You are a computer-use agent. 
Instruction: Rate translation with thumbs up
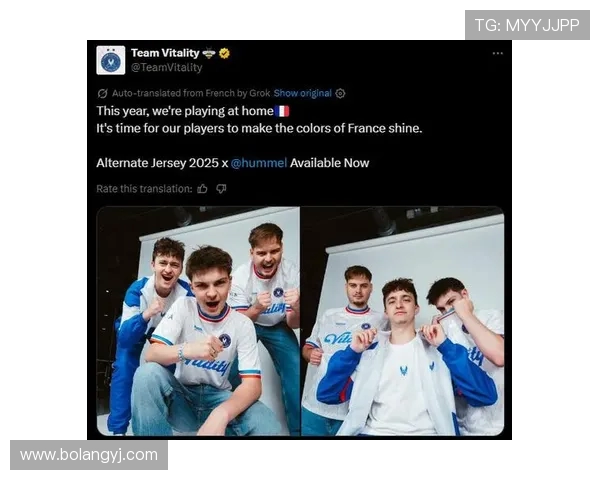203,188
